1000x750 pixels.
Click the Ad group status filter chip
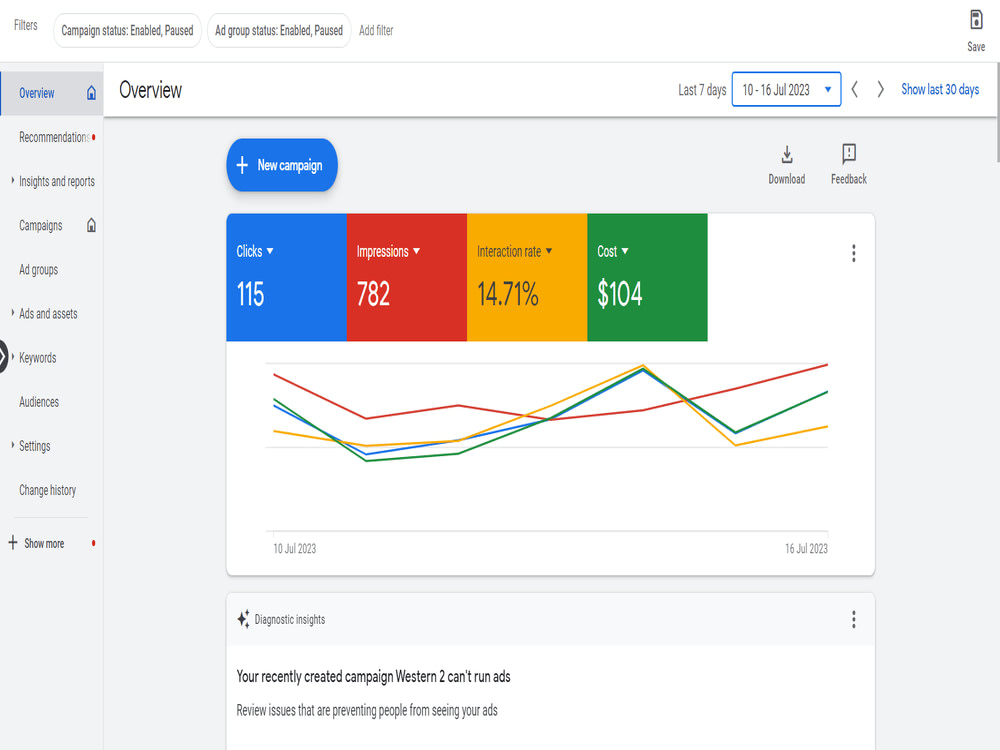click(279, 30)
